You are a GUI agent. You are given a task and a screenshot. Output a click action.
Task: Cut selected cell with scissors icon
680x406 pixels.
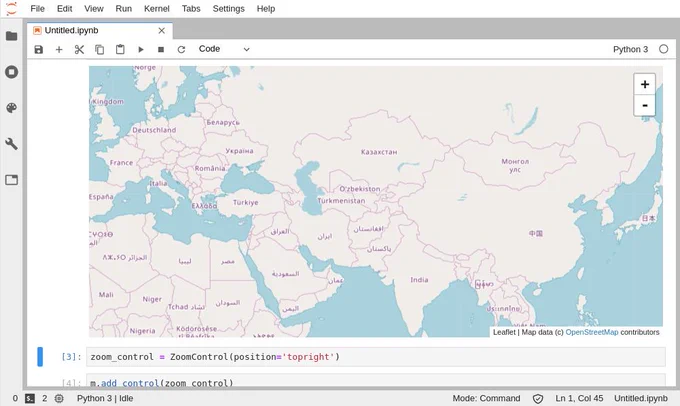pos(79,49)
